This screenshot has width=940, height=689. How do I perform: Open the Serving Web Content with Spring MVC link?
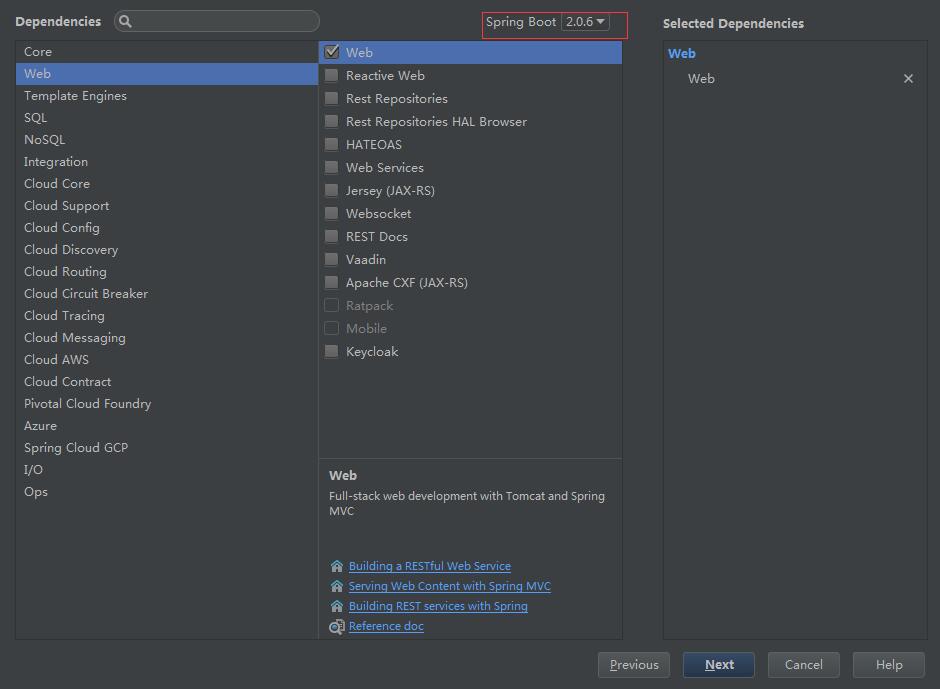click(x=450, y=586)
